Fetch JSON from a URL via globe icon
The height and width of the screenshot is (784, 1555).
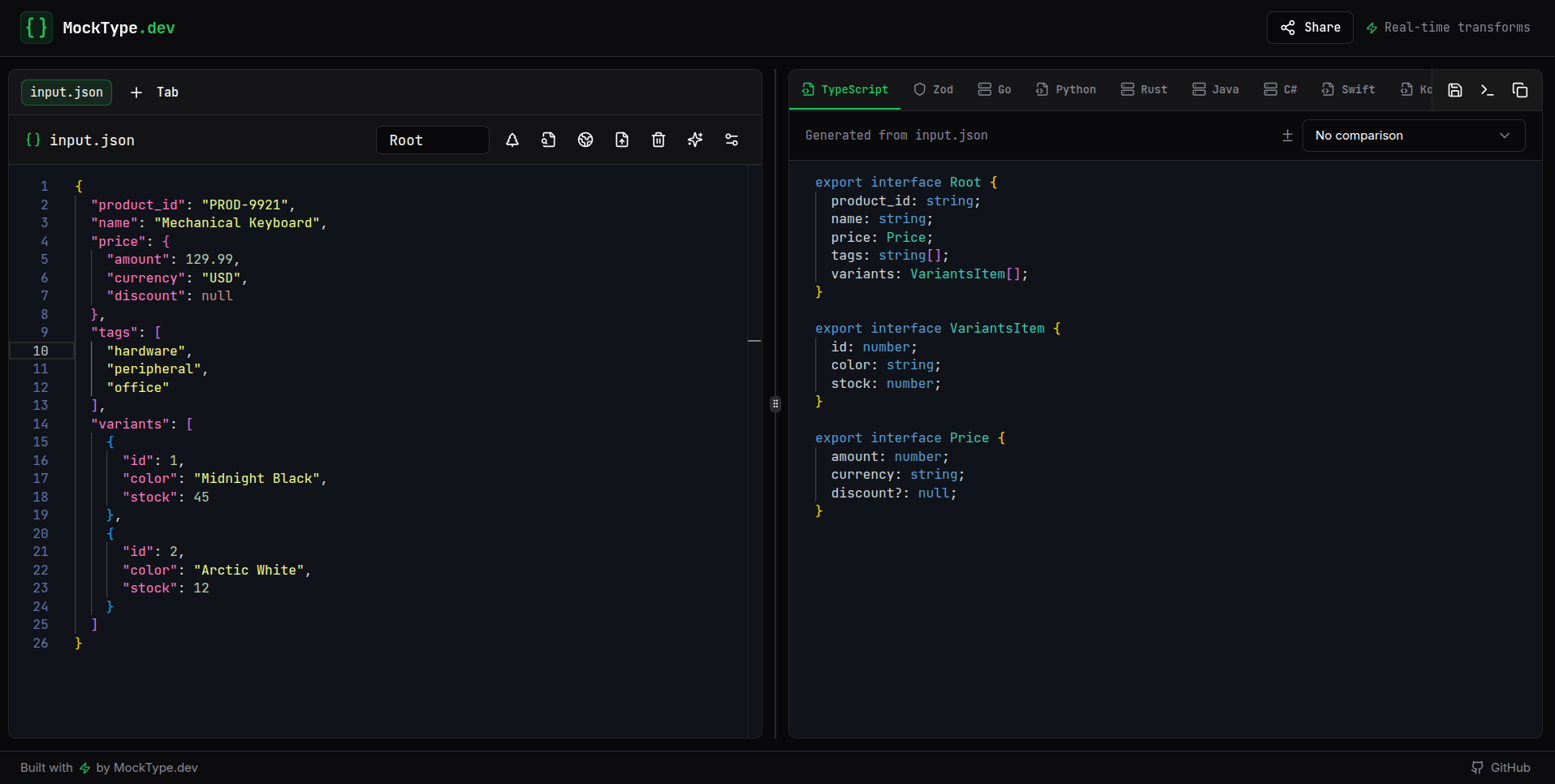coord(585,140)
